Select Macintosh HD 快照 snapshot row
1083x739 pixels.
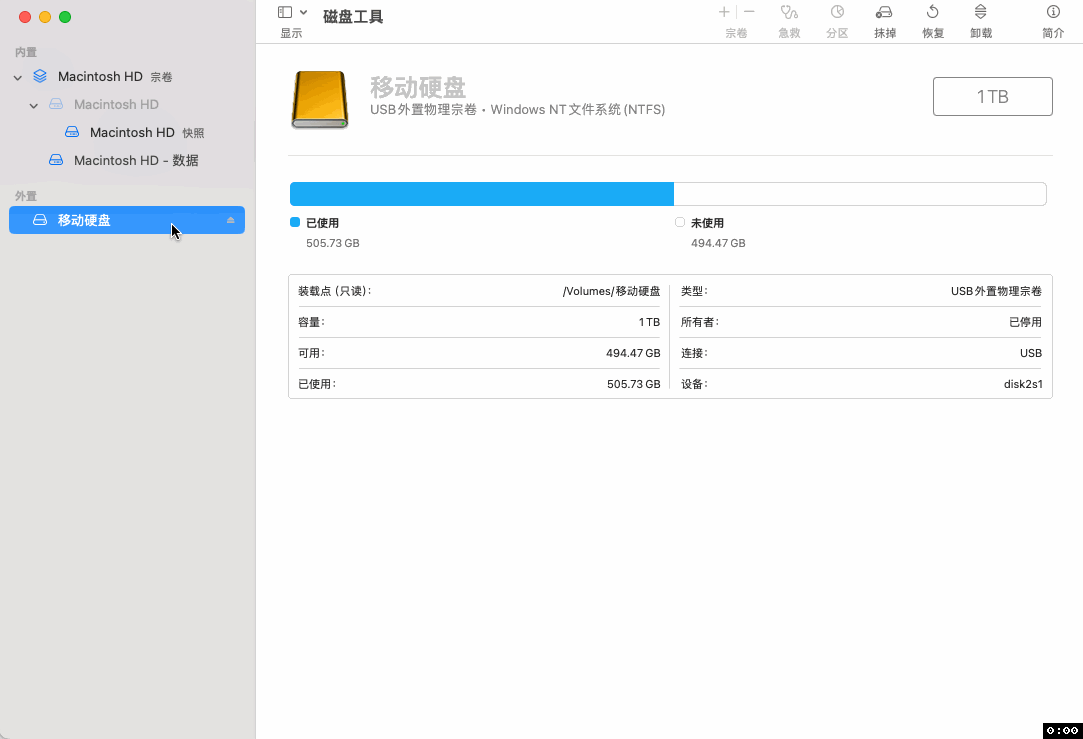(127, 132)
